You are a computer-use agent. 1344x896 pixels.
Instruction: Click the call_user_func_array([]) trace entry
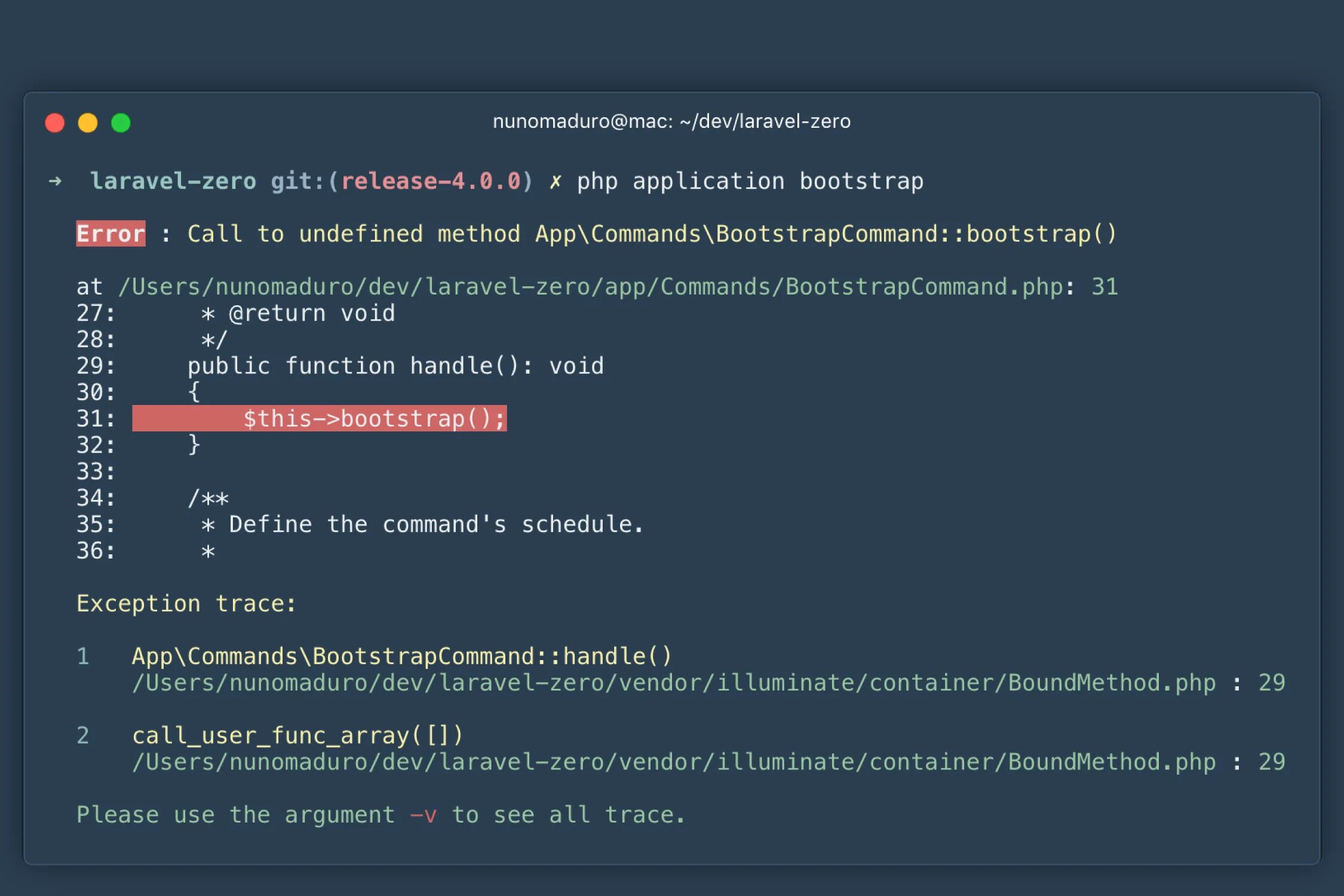pyautogui.click(x=297, y=735)
